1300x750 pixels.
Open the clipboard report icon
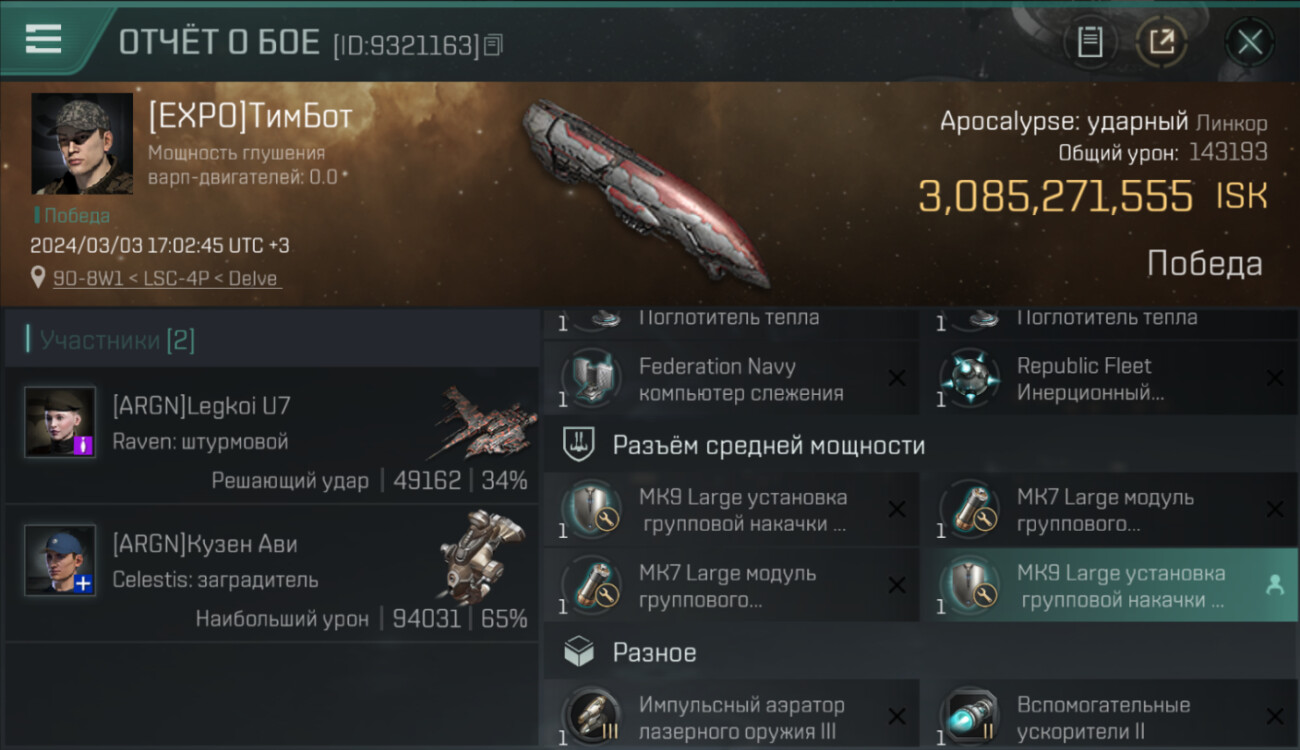tap(1090, 42)
